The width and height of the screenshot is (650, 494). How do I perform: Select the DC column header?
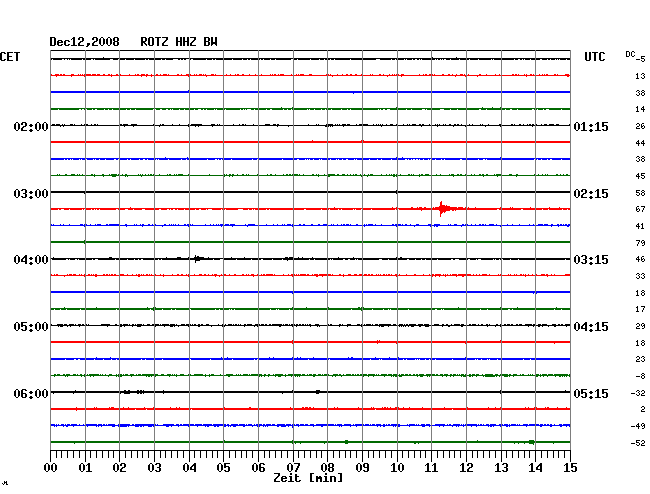coord(630,54)
